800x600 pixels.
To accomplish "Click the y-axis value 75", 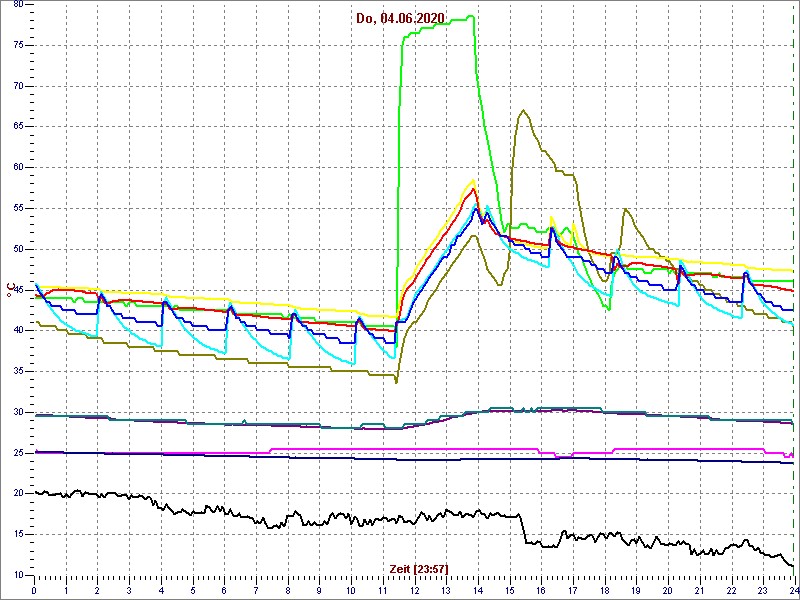I will click(18, 45).
